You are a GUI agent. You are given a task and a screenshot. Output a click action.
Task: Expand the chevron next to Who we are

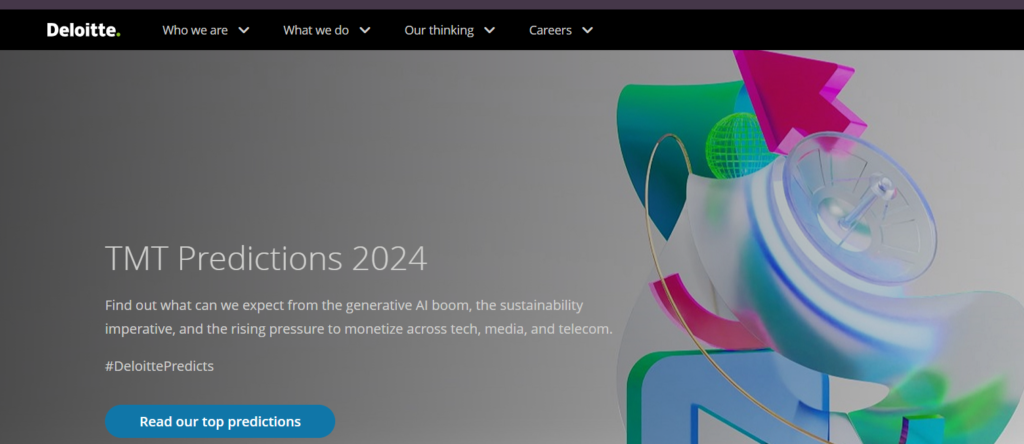click(244, 30)
